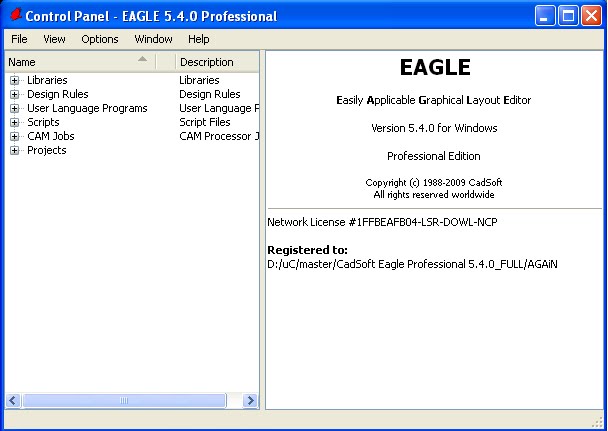The image size is (608, 431).
Task: Click the registration path ending in AGAiN
Action: (412, 264)
